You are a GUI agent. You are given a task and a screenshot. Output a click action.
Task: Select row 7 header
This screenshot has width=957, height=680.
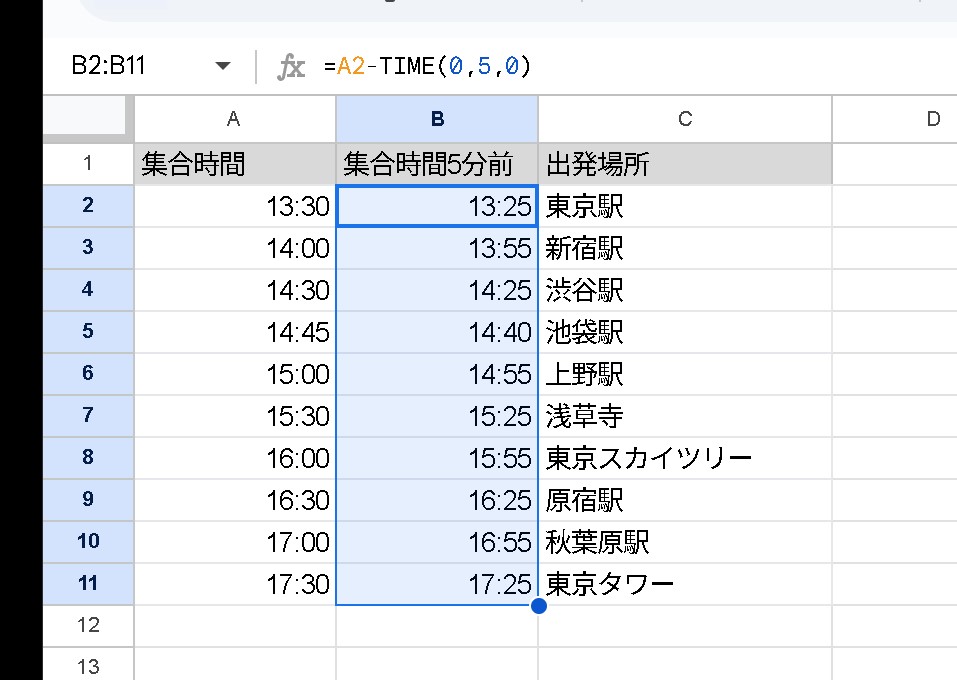tap(88, 415)
